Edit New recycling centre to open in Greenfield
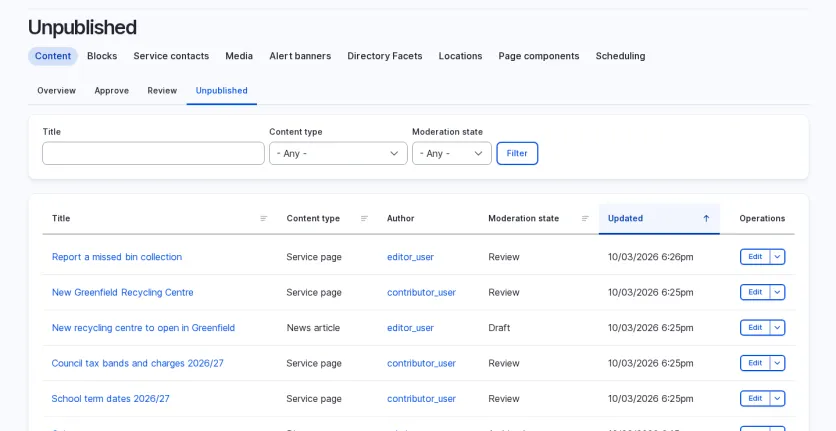Image resolution: width=836 pixels, height=431 pixels. (755, 328)
